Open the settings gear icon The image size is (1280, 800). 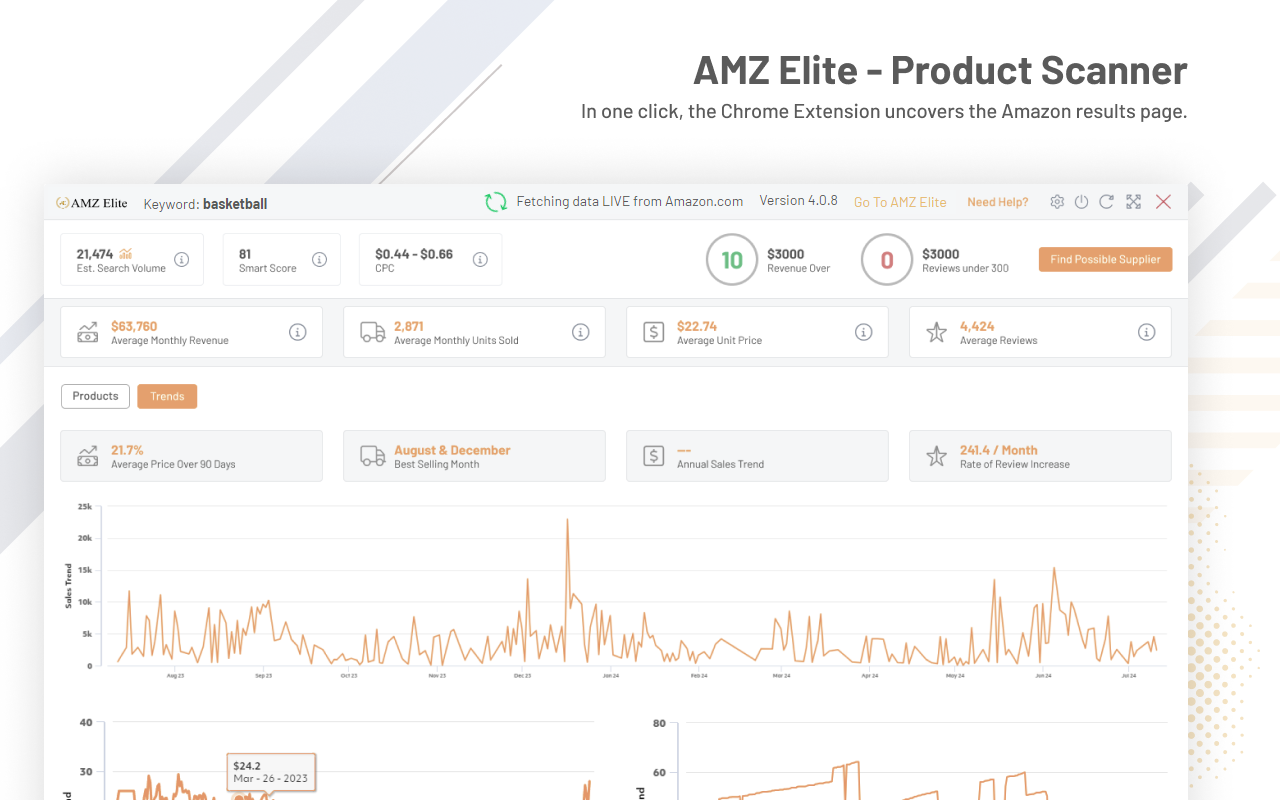click(x=1057, y=202)
